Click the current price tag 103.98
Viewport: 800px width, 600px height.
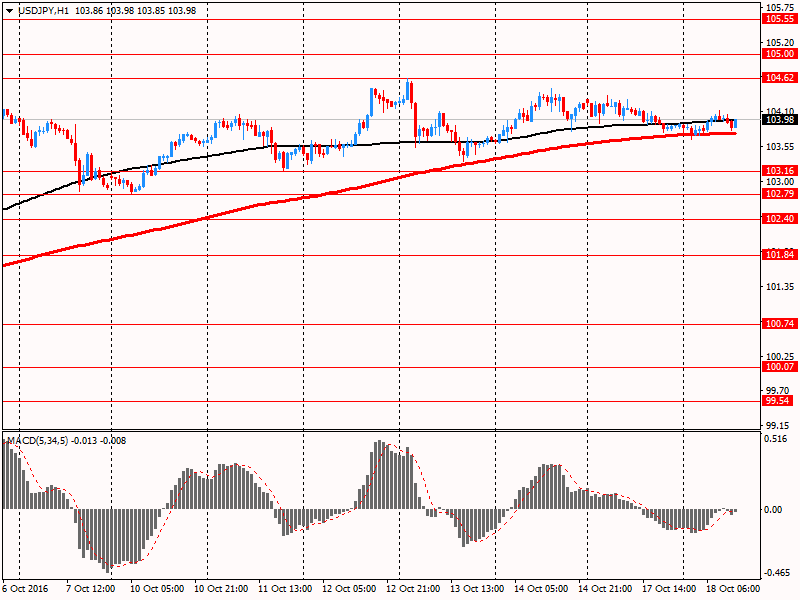[780, 120]
